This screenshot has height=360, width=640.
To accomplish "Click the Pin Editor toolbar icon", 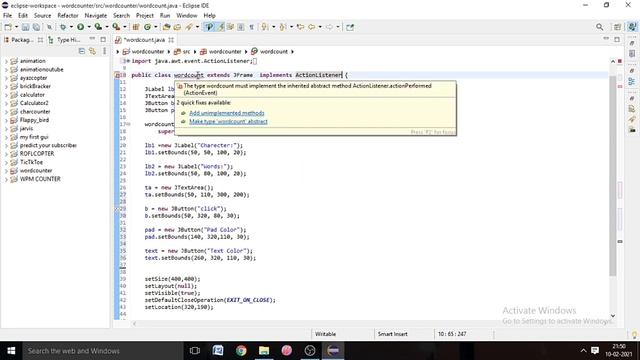I will pyautogui.click(x=350, y=27).
